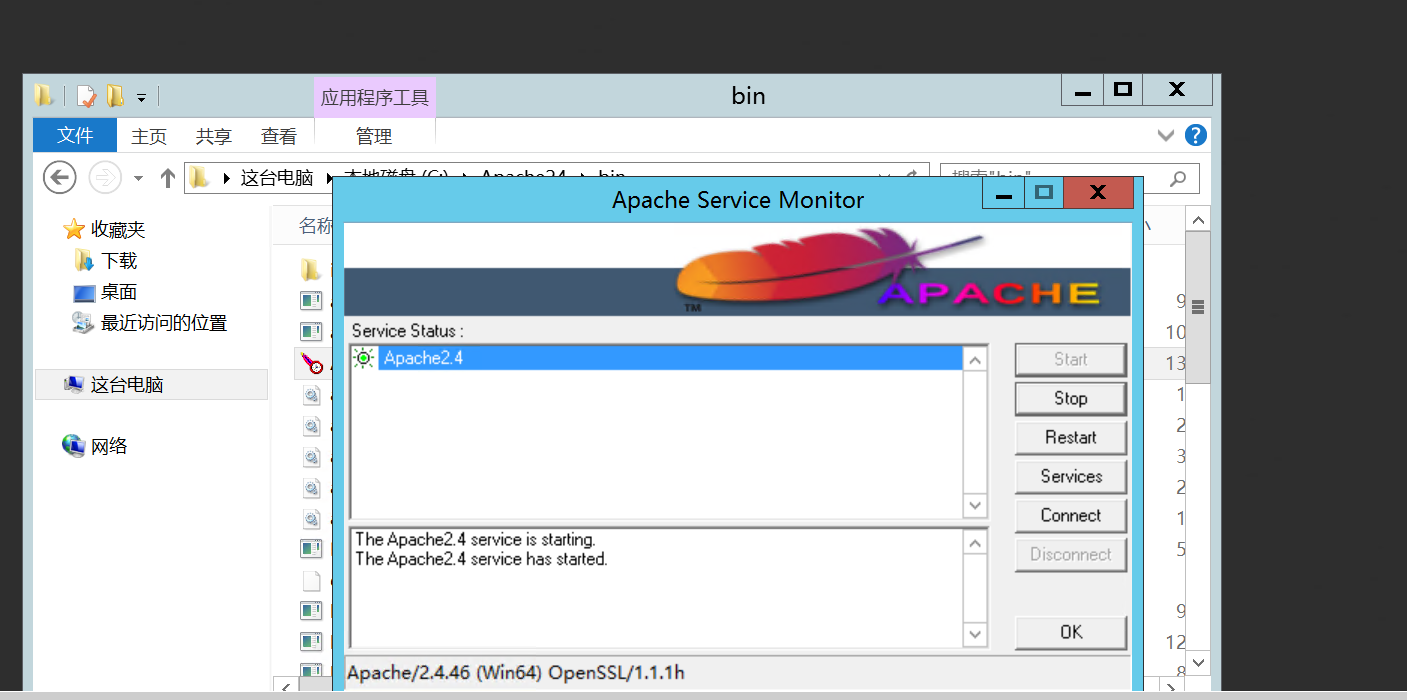Open Explorer help via the question mark icon

coord(1195,135)
